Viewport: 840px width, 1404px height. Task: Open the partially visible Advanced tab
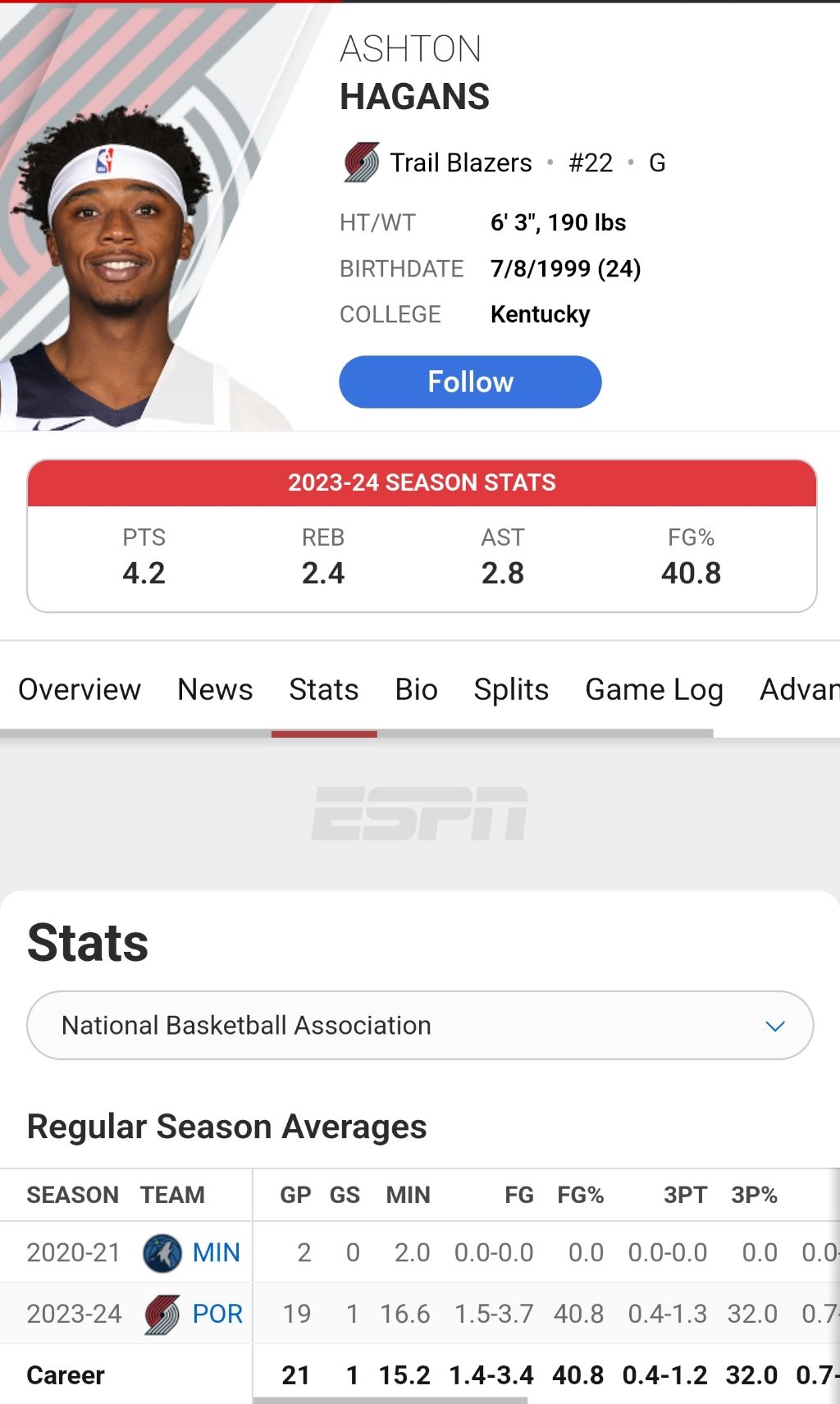[800, 690]
